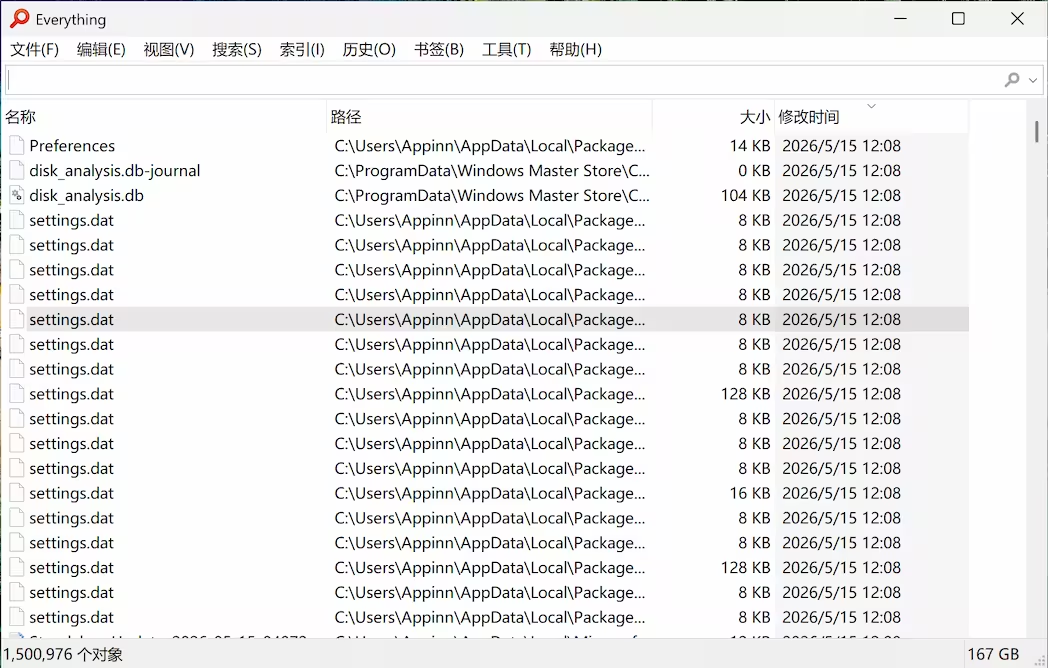1048x668 pixels.
Task: Click the 0 KB size cell
Action: point(754,171)
